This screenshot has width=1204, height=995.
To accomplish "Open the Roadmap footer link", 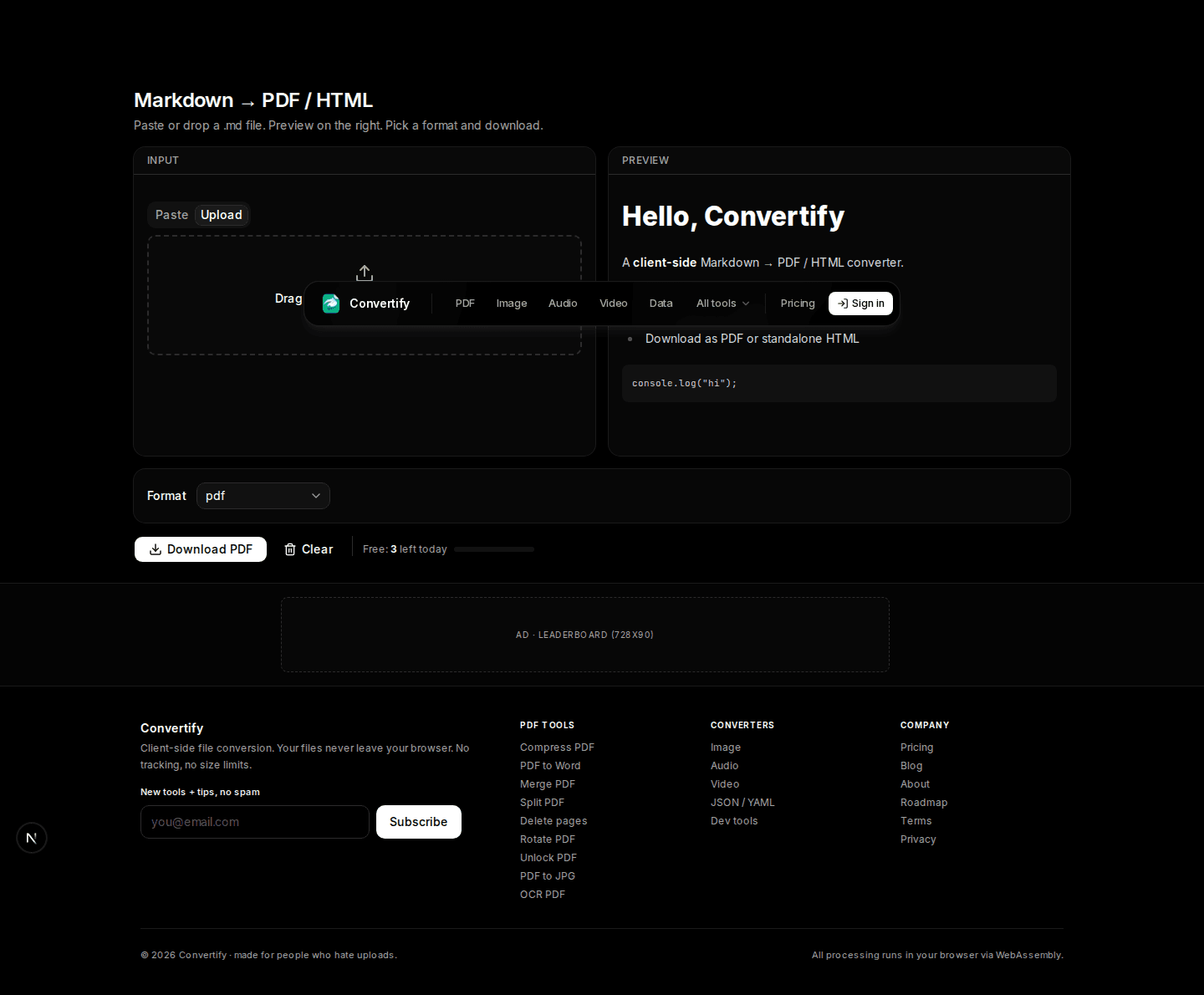I will (924, 803).
